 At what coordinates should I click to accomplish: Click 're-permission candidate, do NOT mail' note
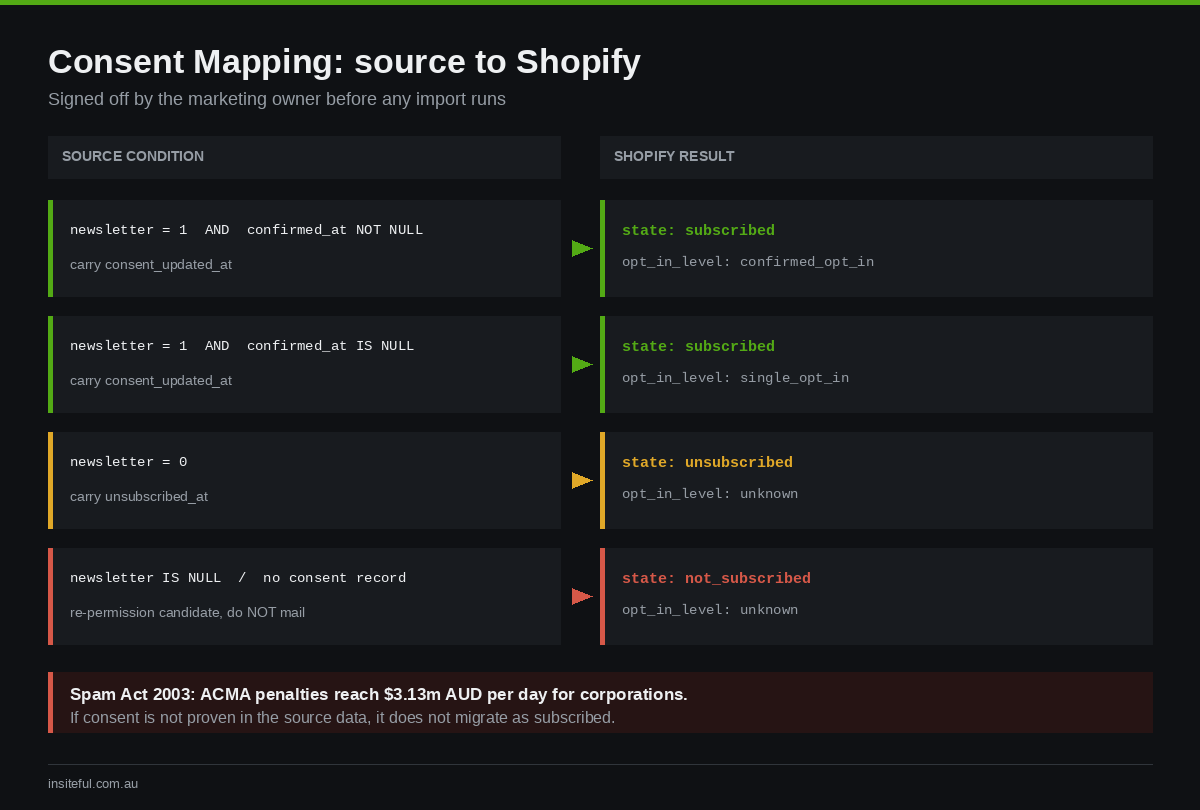pyautogui.click(x=187, y=613)
